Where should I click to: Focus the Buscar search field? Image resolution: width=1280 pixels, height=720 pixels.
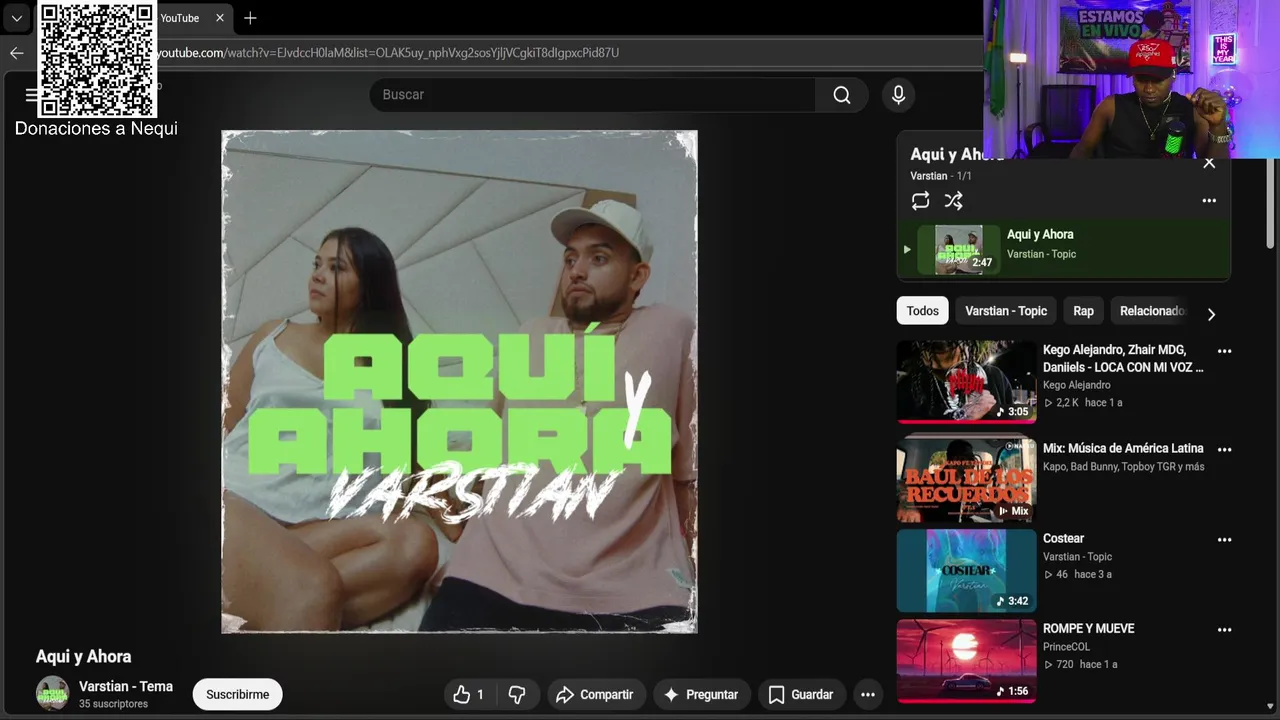click(x=592, y=94)
